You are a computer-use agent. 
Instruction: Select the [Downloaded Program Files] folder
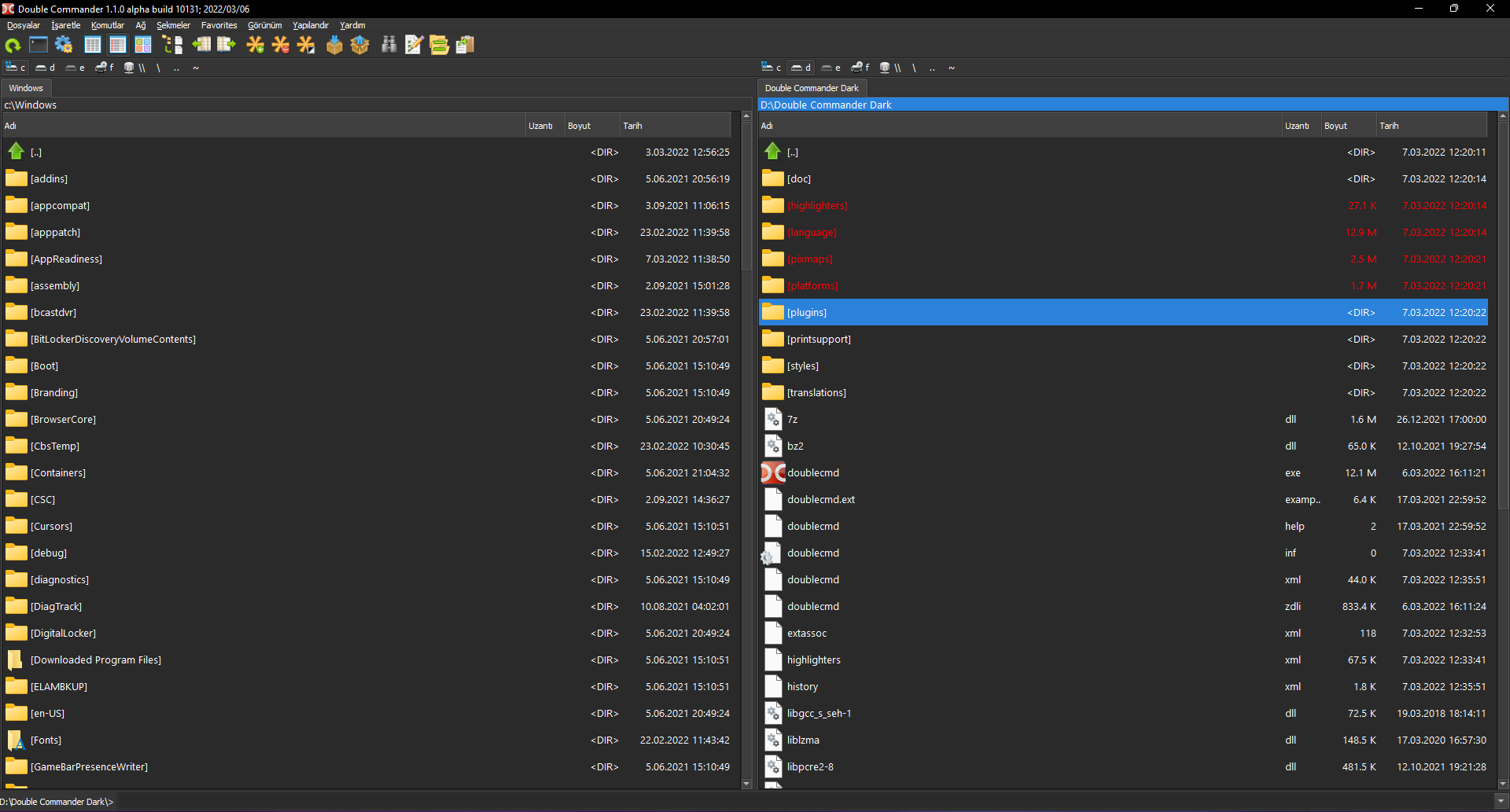pyautogui.click(x=368, y=660)
